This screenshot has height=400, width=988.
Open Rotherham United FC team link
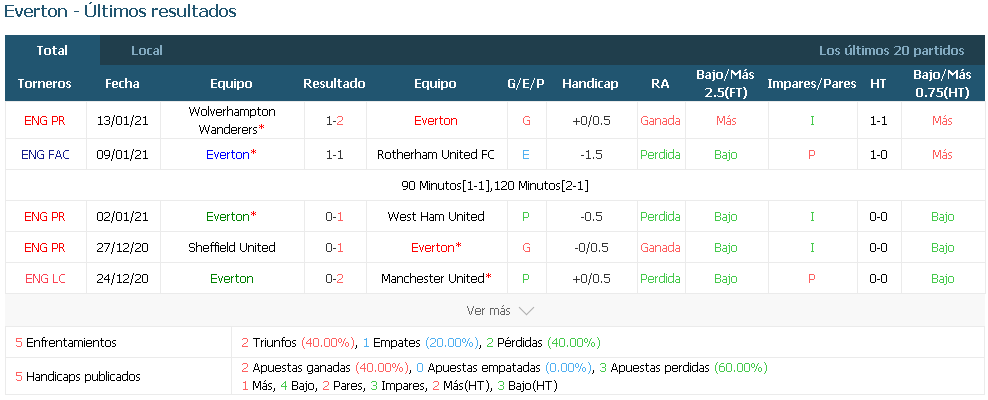(x=436, y=154)
